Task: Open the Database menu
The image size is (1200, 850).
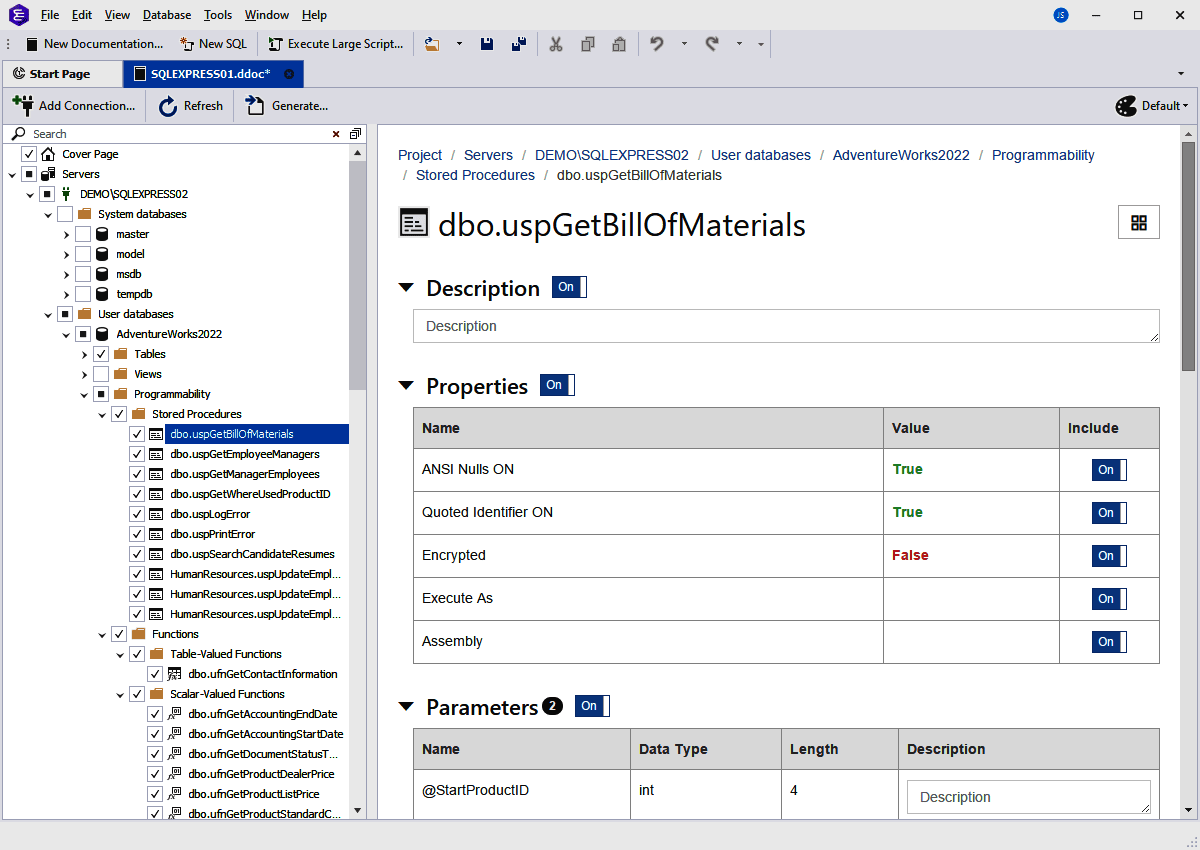Action: (166, 14)
